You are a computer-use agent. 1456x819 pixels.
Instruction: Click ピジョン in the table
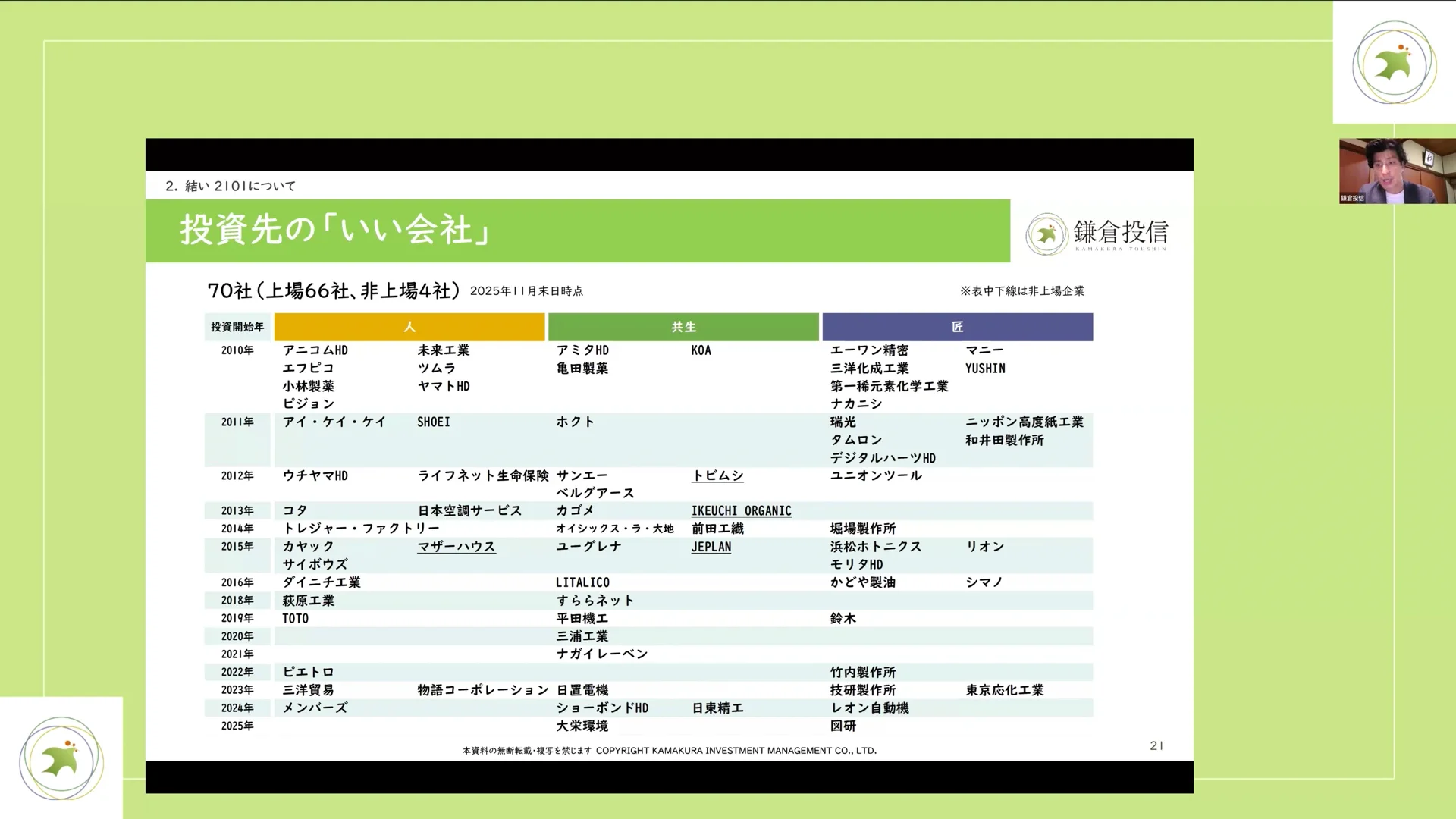coord(309,404)
